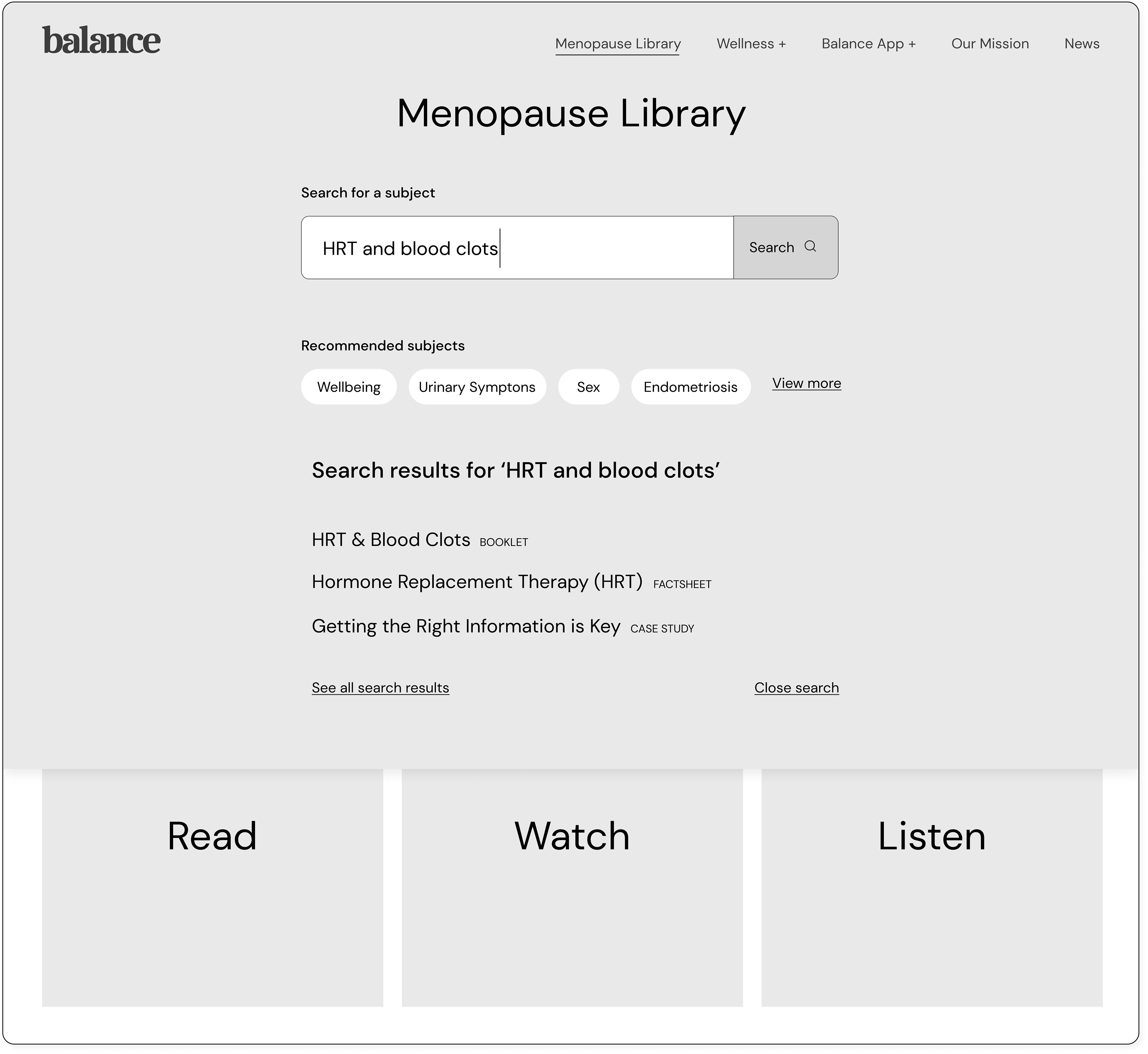Expand the Wellness + menu
The image size is (1148, 1054).
pyautogui.click(x=751, y=44)
